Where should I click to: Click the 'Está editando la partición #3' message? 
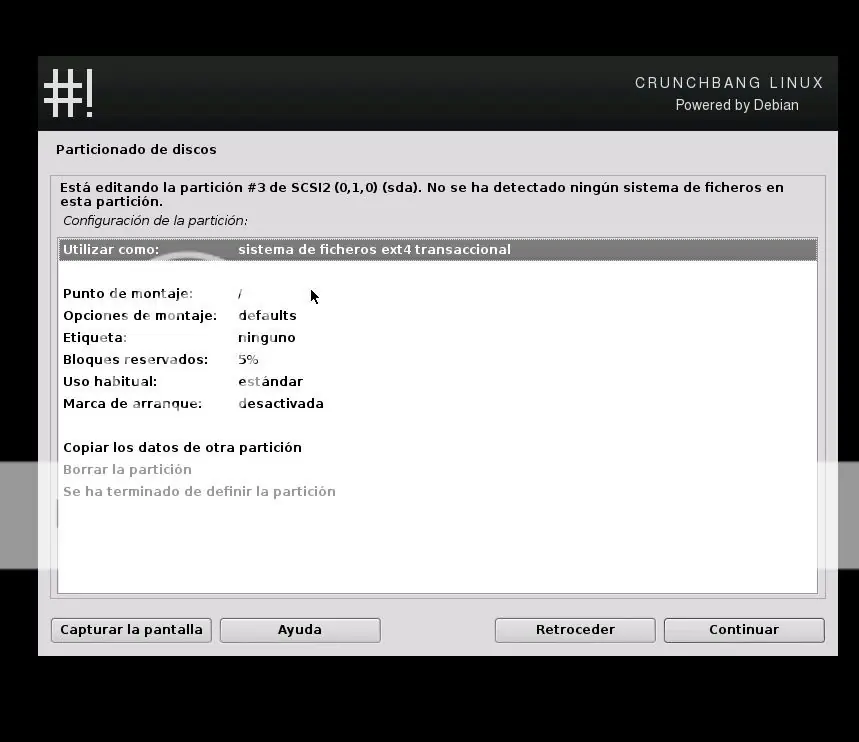(x=422, y=194)
